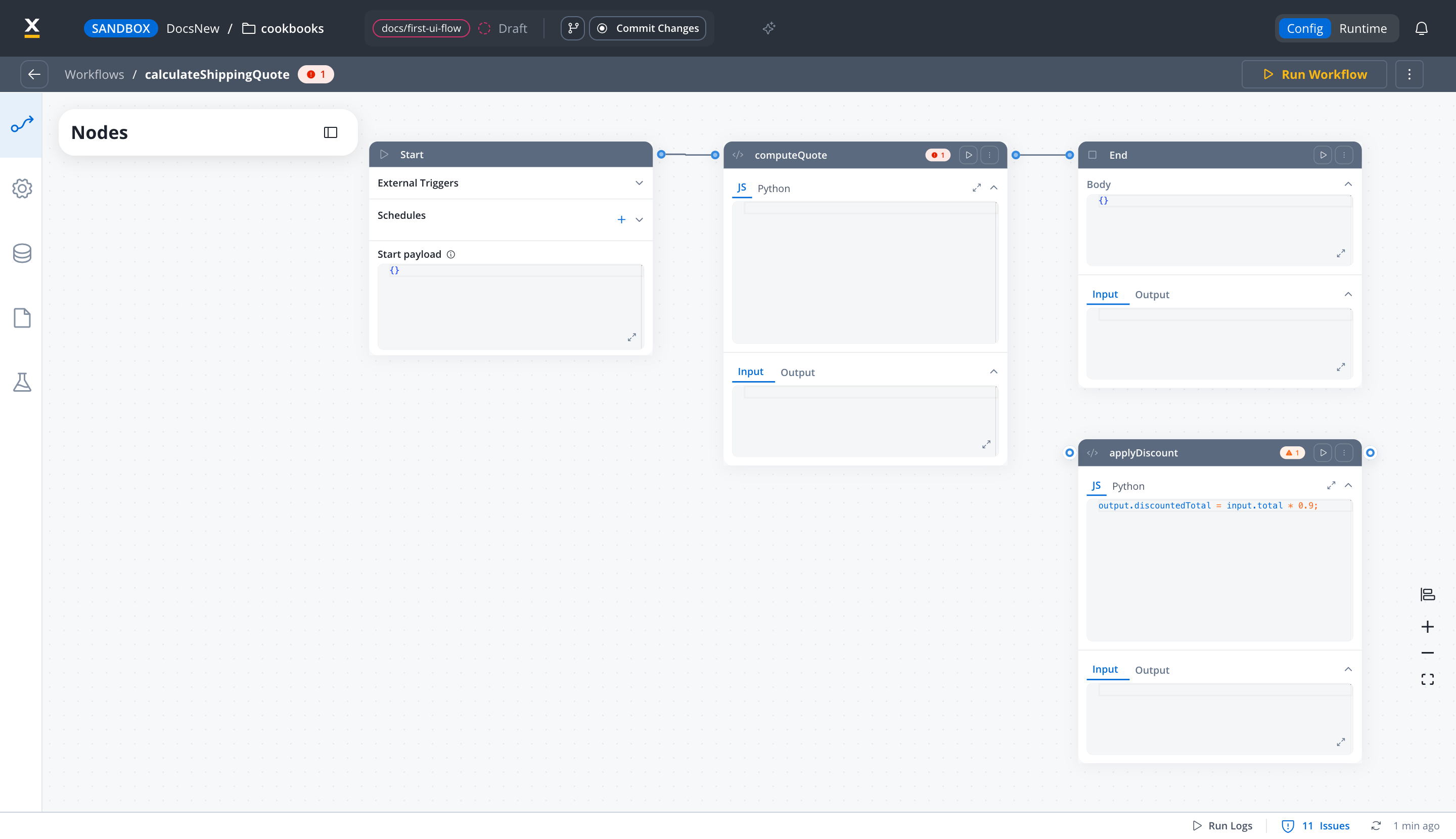Expand the applyDiscount code editor to fullscreen
This screenshot has width=1456, height=839.
[1331, 486]
